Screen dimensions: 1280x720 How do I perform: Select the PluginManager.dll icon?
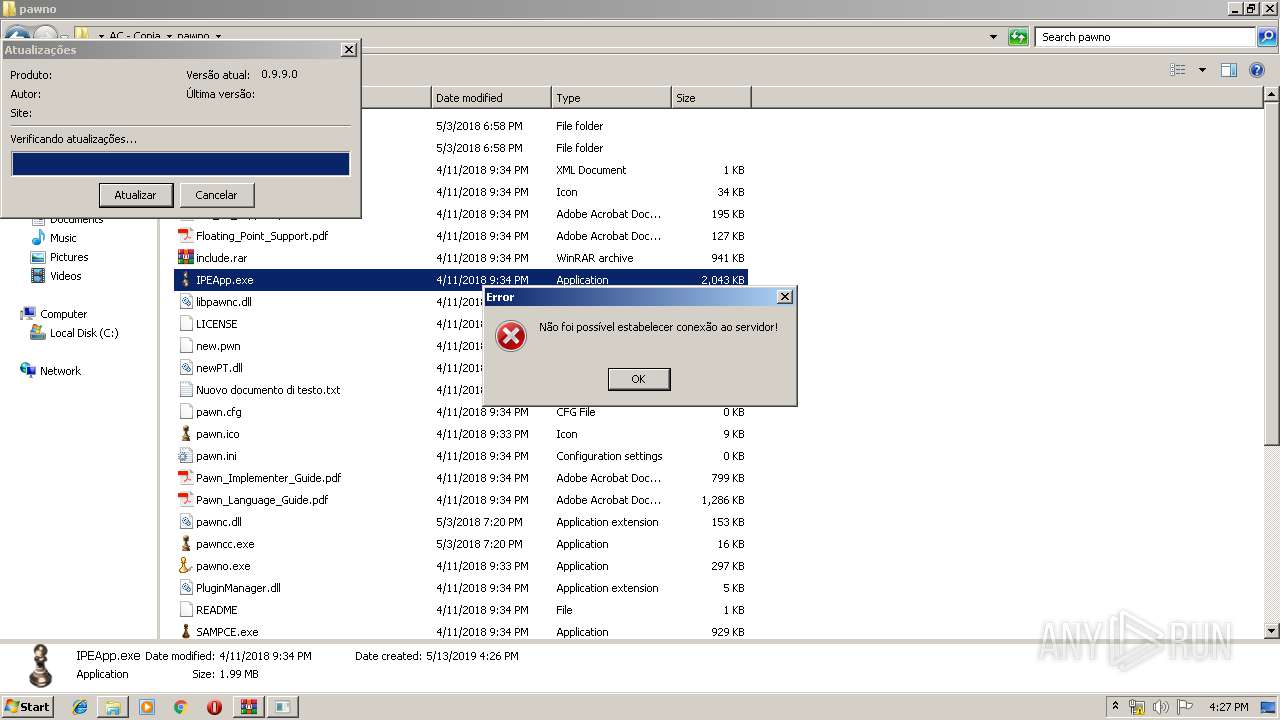click(x=185, y=588)
